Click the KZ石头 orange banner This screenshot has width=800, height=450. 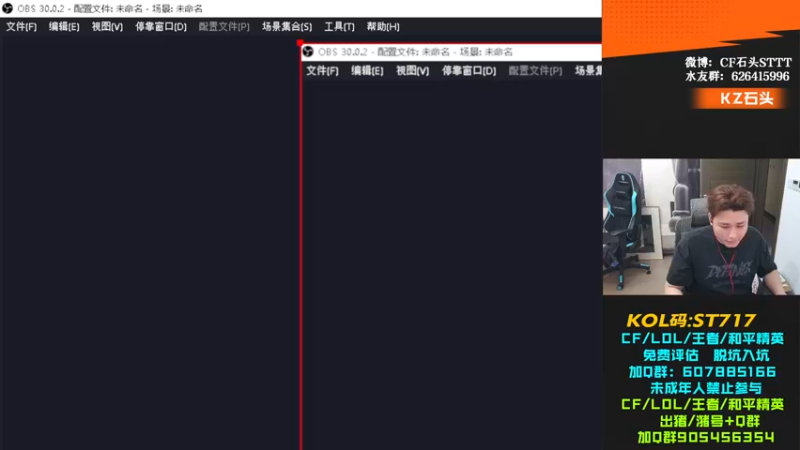(x=739, y=98)
